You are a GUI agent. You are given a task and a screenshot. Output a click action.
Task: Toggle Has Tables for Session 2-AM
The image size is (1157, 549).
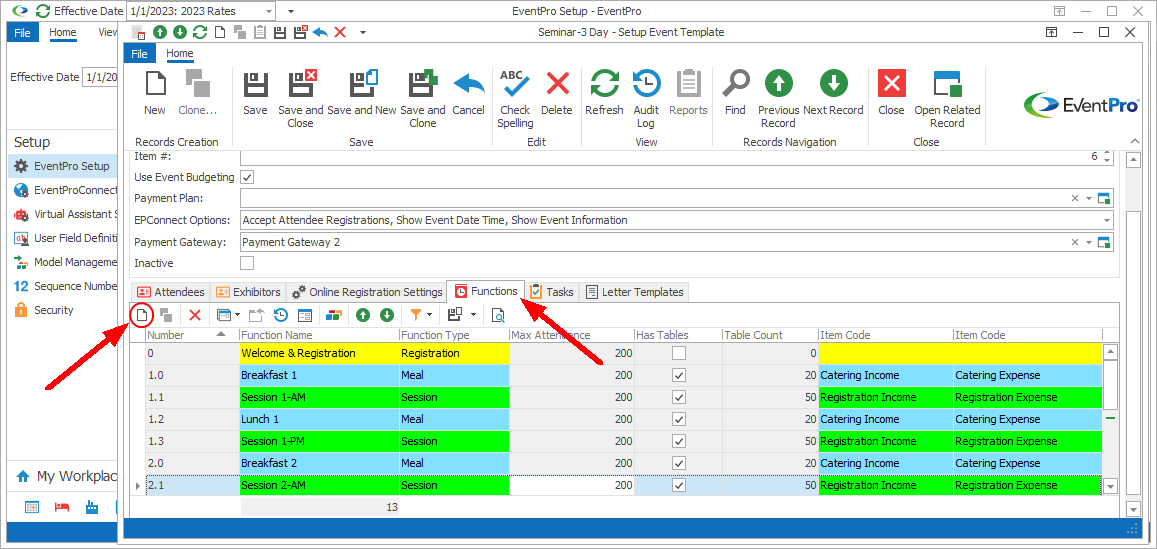pyautogui.click(x=679, y=485)
